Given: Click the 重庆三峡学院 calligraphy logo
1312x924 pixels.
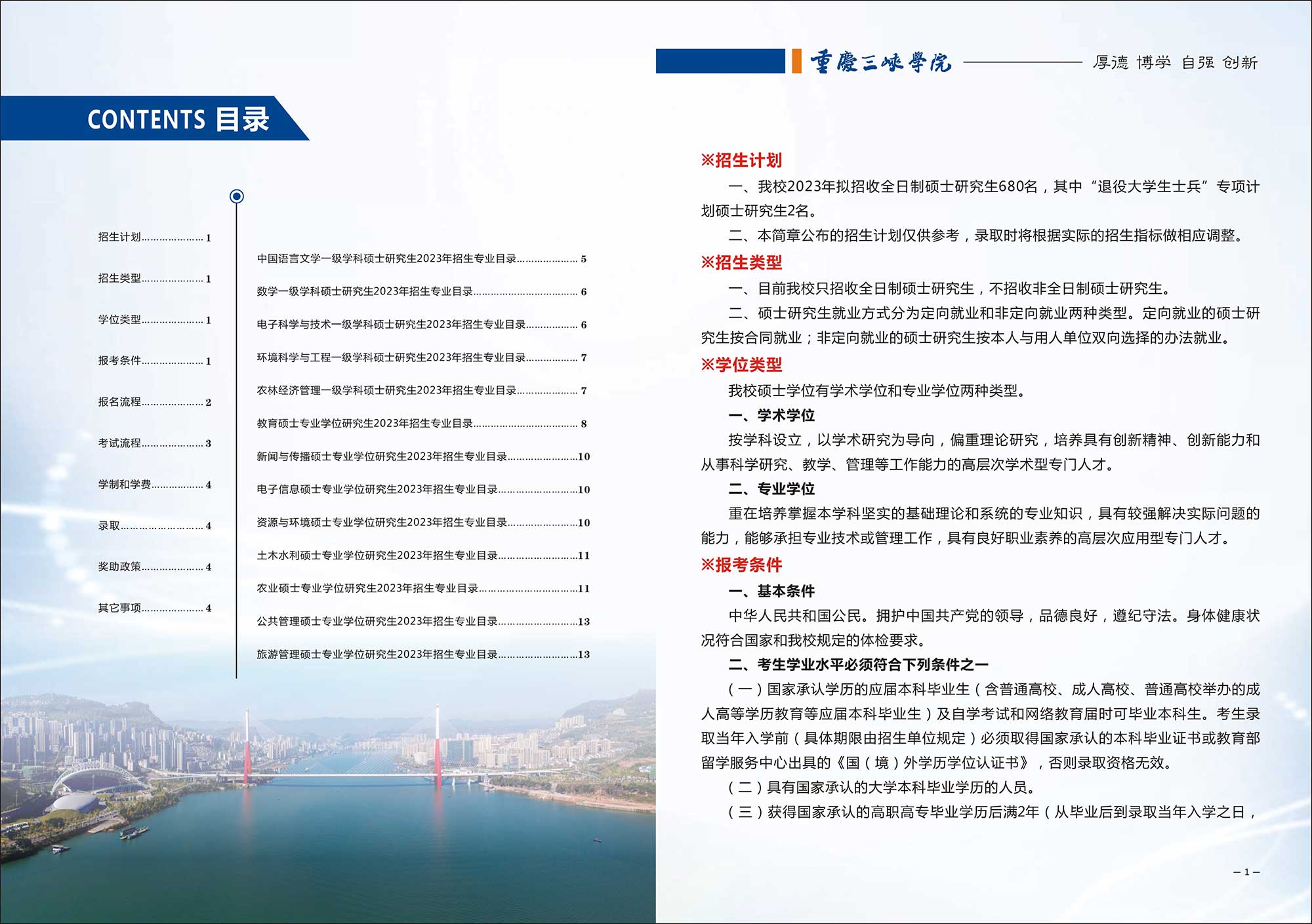Looking at the screenshot, I should click(x=880, y=62).
